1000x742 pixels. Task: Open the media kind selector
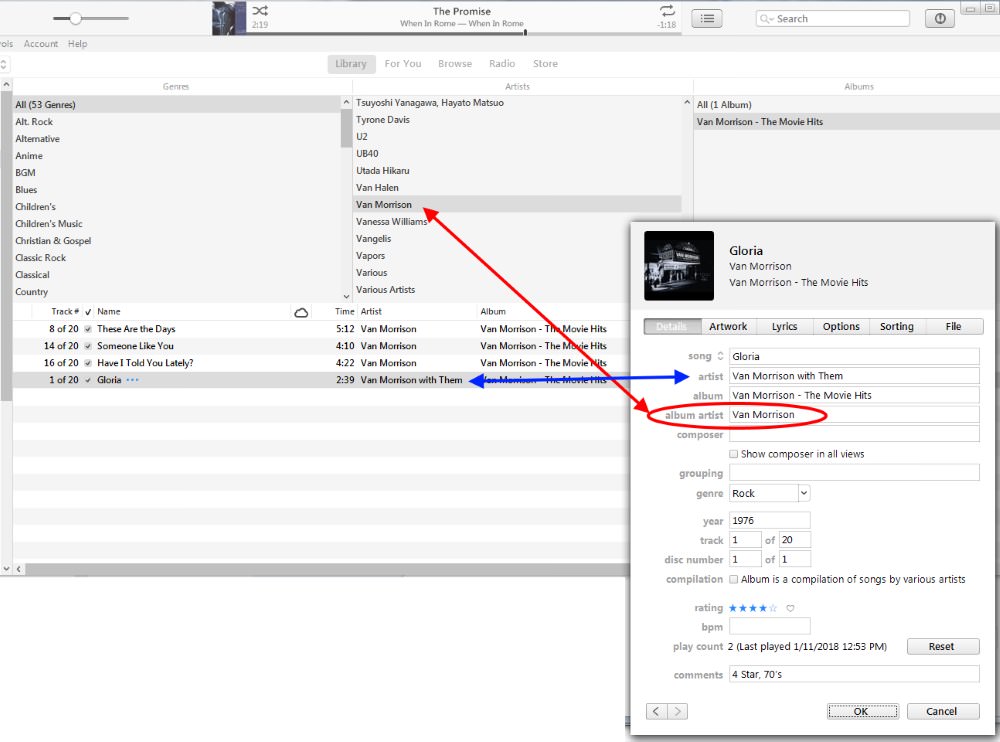click(x=3, y=64)
